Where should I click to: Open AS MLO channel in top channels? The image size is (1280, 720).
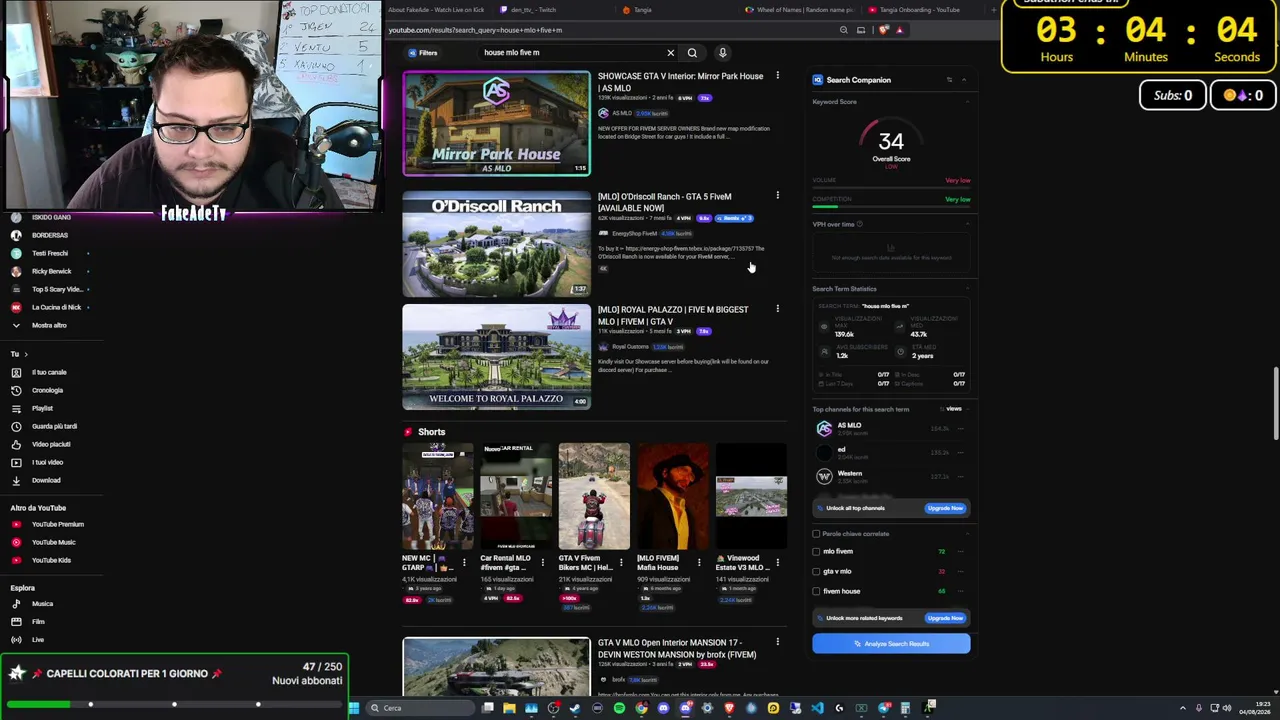point(849,426)
